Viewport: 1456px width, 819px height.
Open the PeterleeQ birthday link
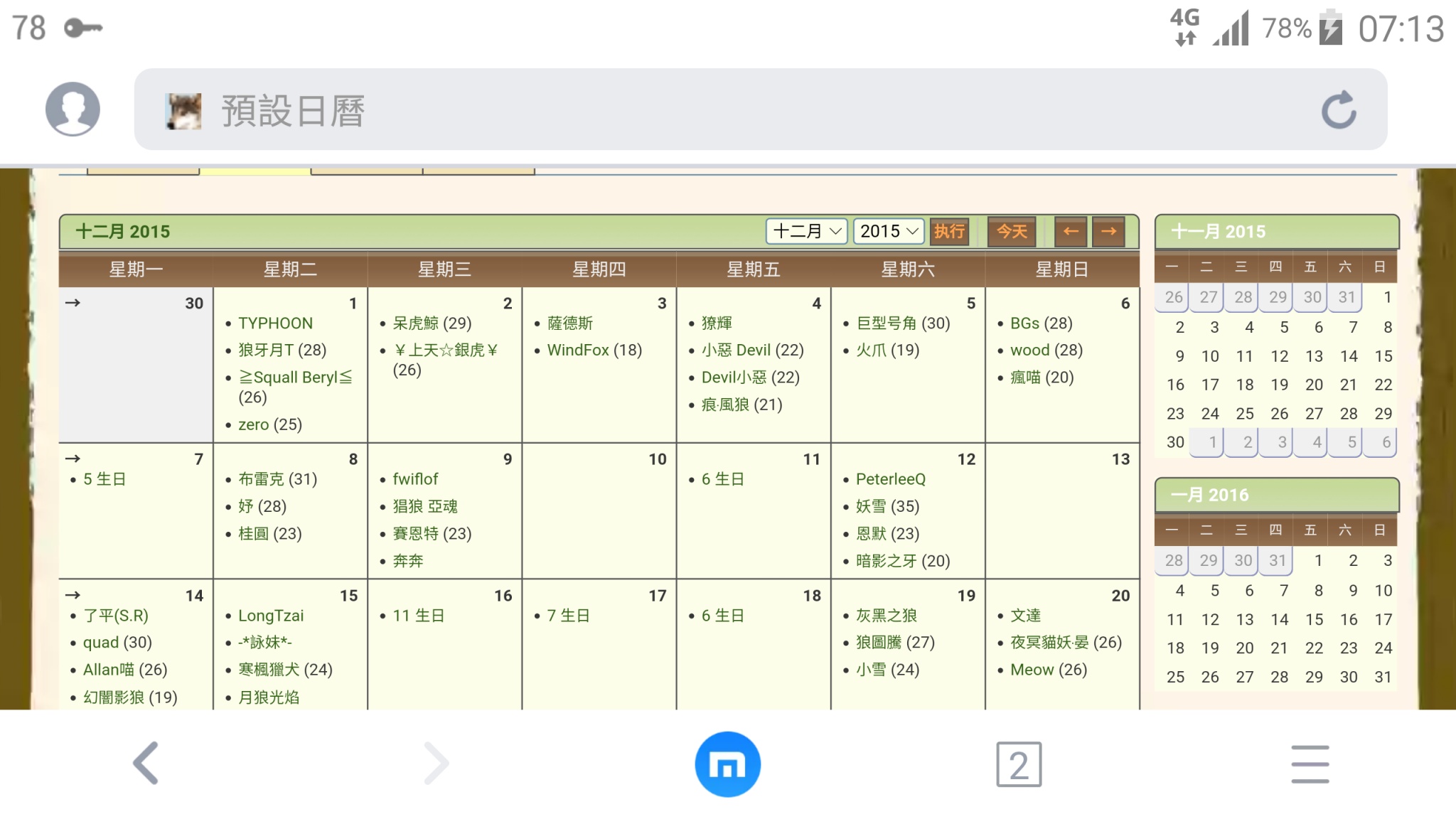(x=890, y=479)
